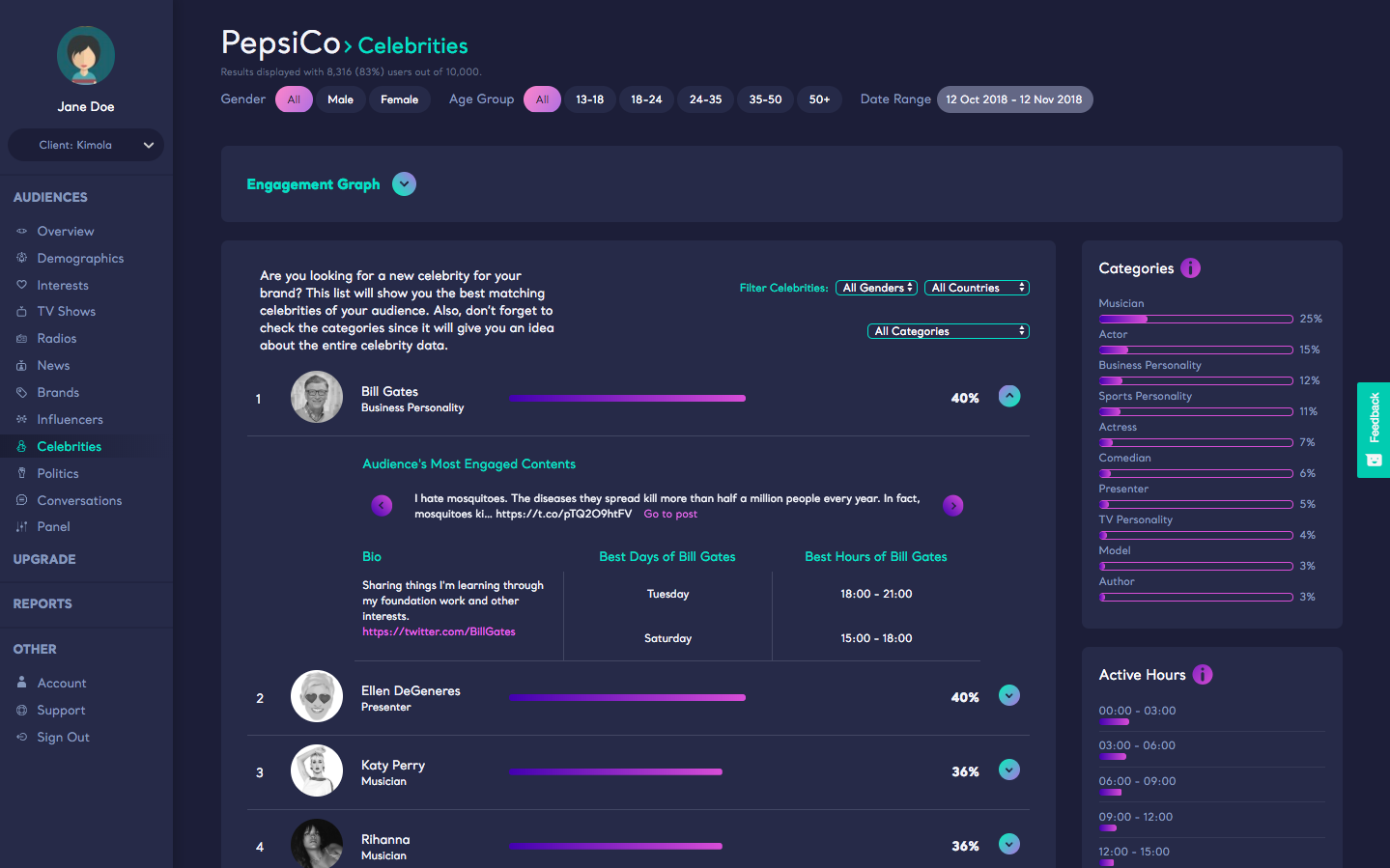This screenshot has width=1390, height=868.
Task: Expand Ellen DeGeneres details
Action: (x=1009, y=695)
